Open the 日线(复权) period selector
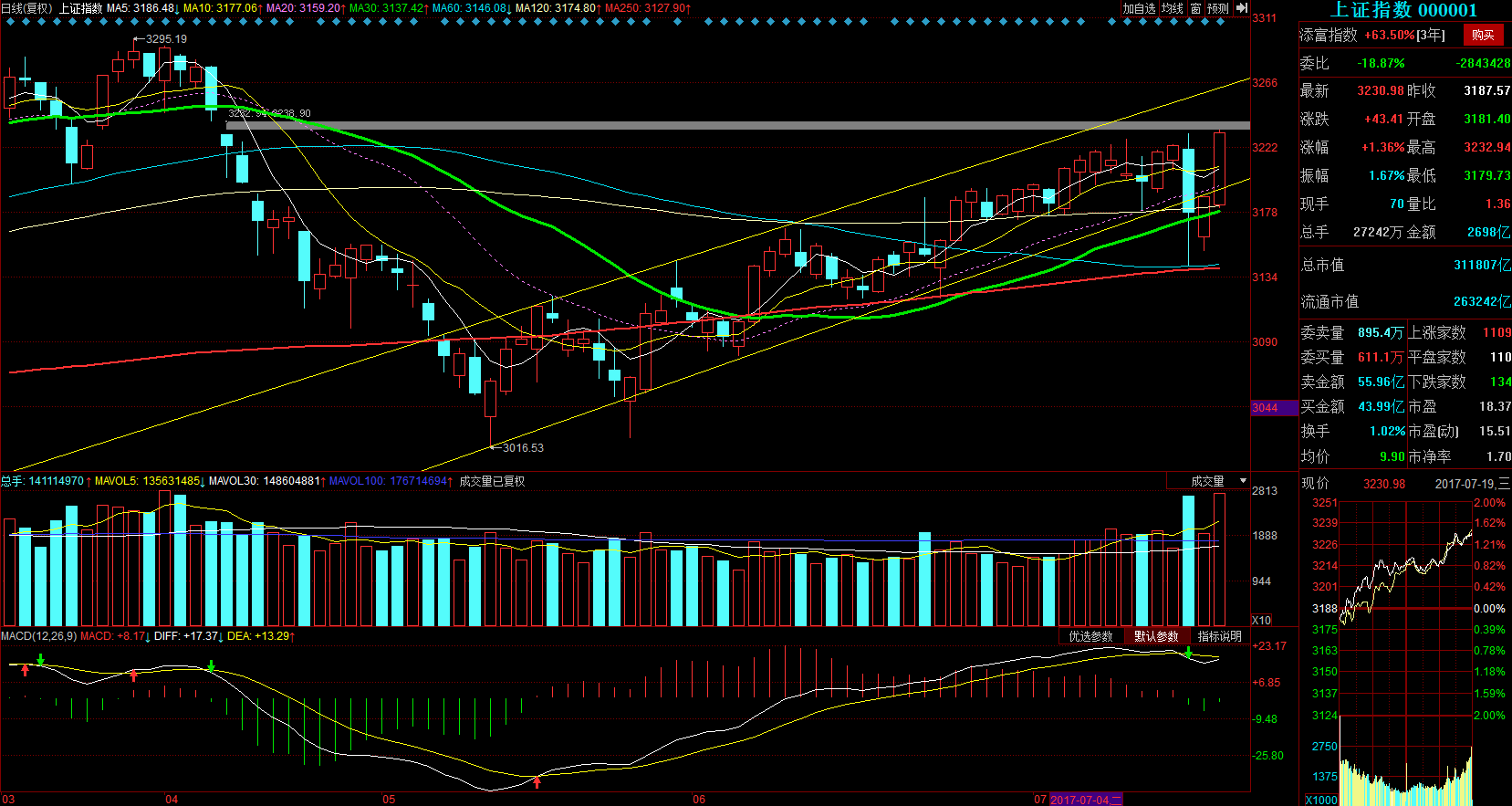Image resolution: width=1512 pixels, height=806 pixels. pos(26,8)
